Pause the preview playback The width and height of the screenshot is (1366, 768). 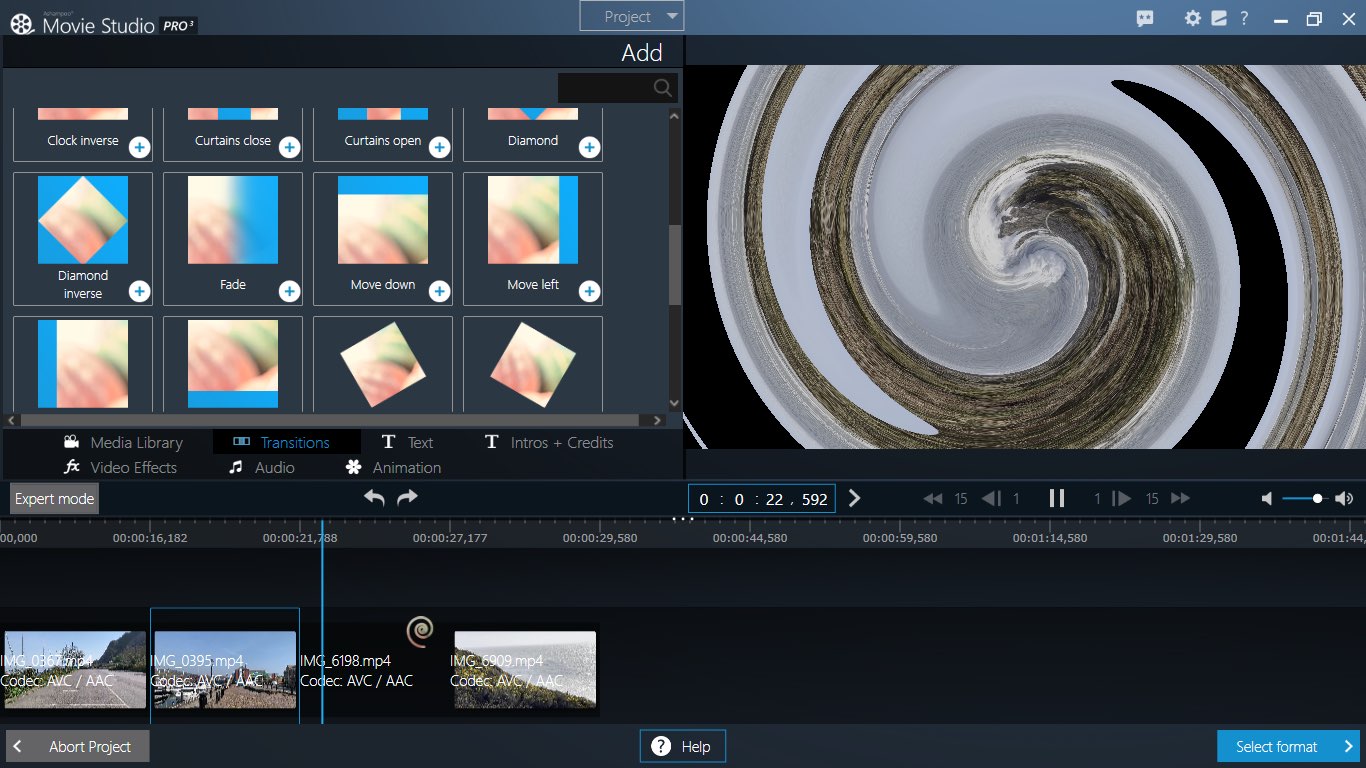pyautogui.click(x=1057, y=497)
